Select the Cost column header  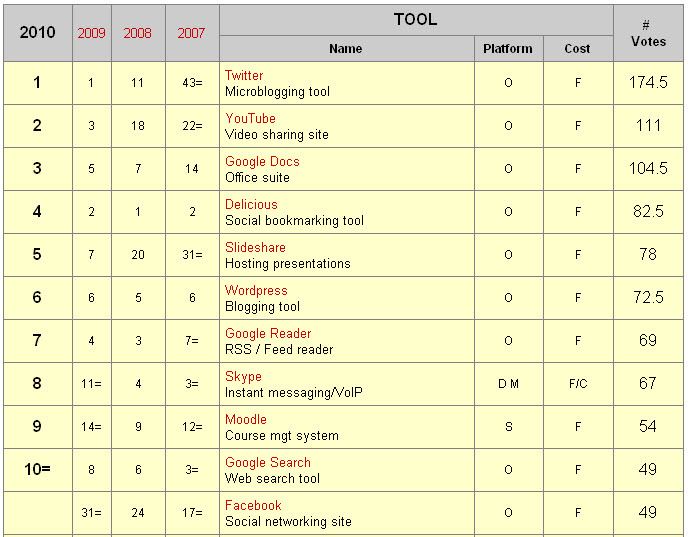coord(578,48)
